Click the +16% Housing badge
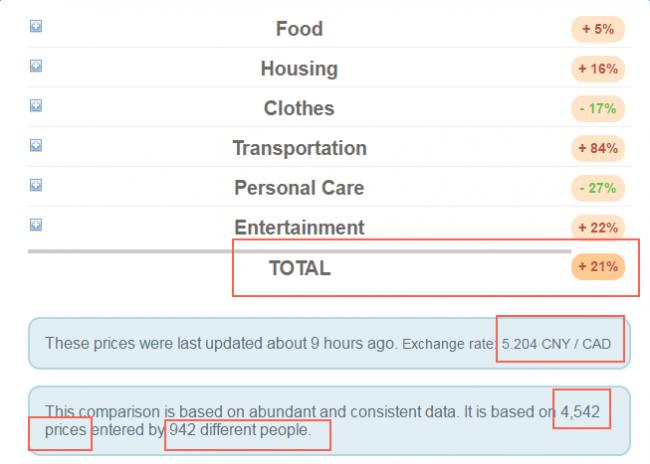Image resolution: width=650 pixels, height=464 pixels. pos(598,69)
